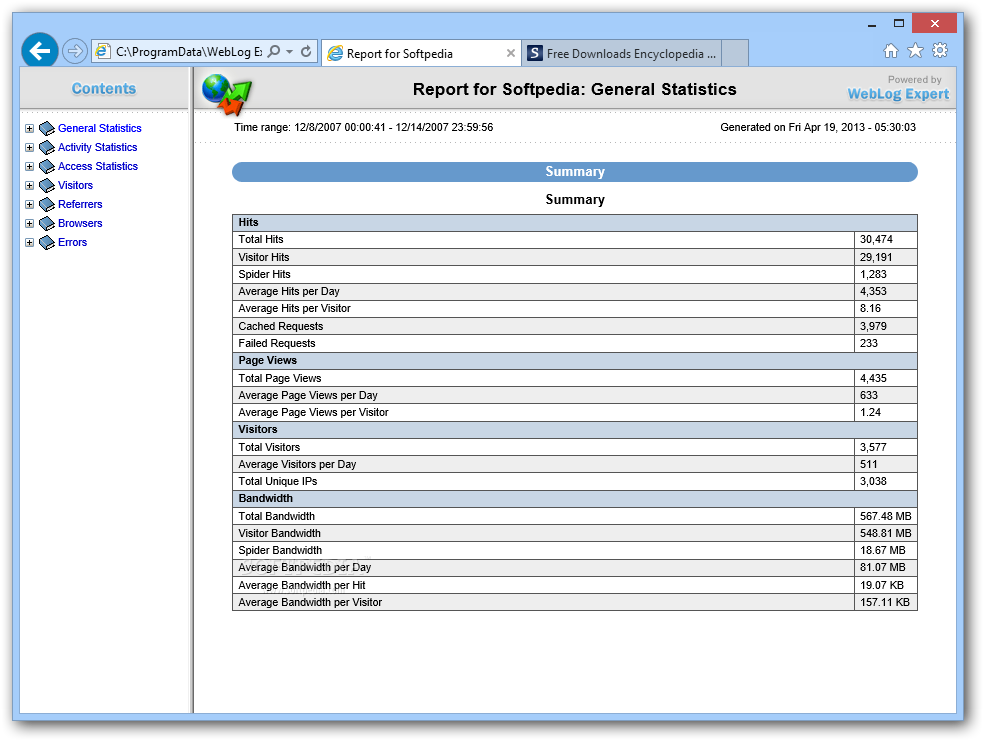Viewport: 984px width, 741px height.
Task: Click the blue Summary section bar
Action: coord(575,172)
